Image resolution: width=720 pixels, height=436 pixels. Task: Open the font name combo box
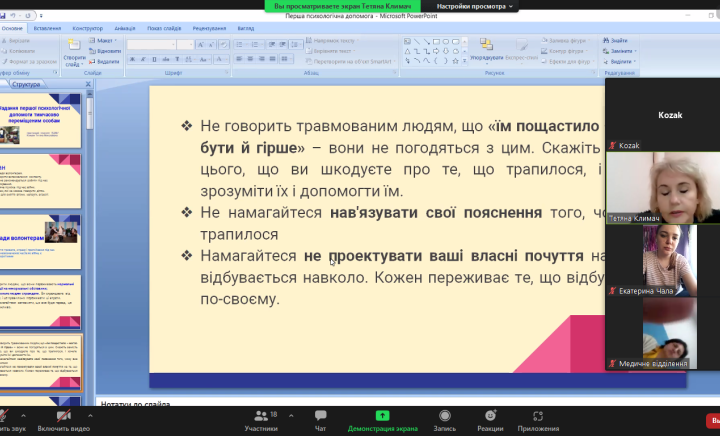[151, 45]
